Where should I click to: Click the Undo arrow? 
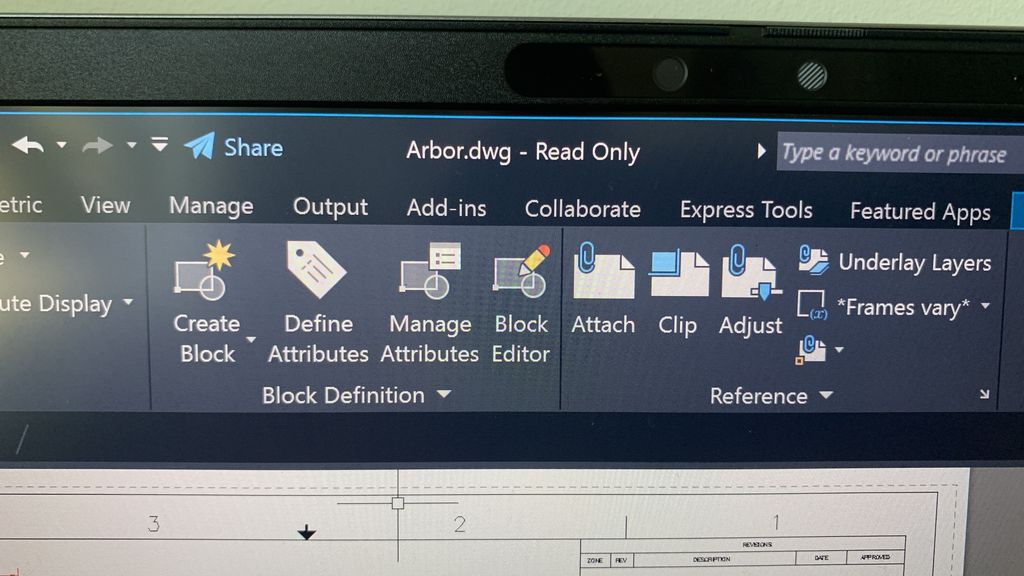[27, 145]
